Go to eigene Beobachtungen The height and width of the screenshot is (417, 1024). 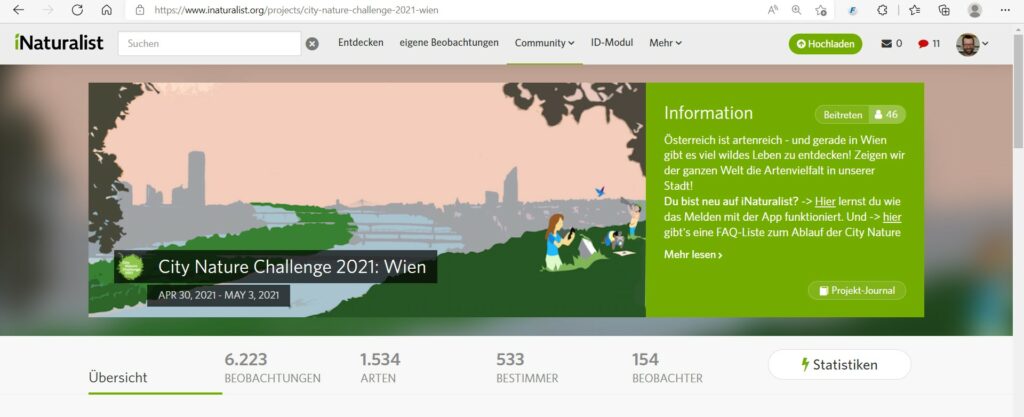(449, 42)
